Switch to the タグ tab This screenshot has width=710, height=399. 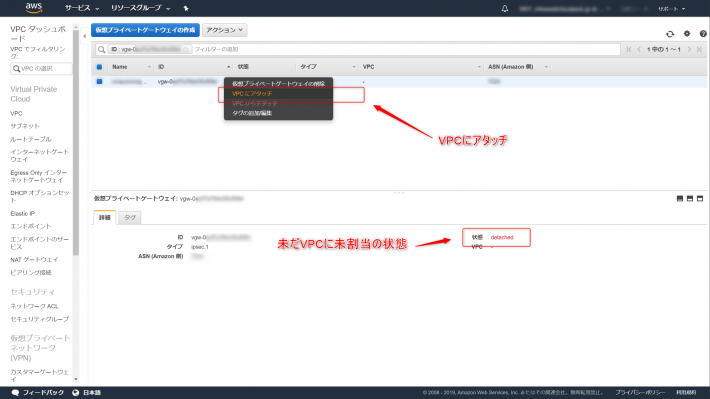point(130,217)
